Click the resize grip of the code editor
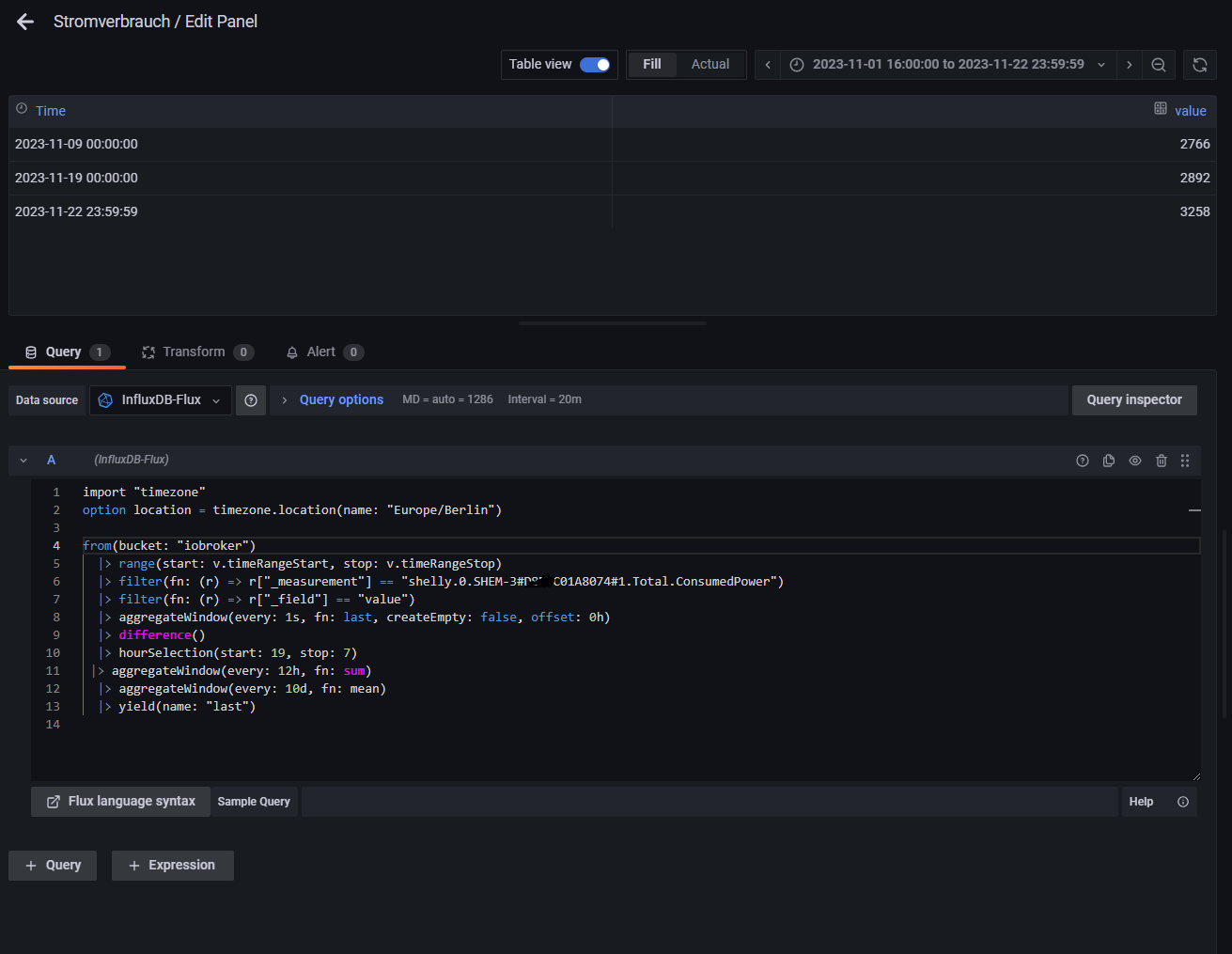The width and height of the screenshot is (1232, 954). 1195,775
